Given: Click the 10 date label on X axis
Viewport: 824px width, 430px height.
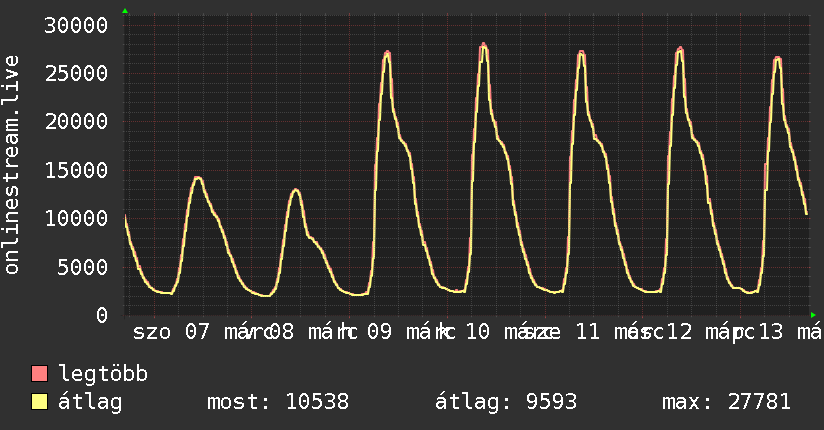Looking at the screenshot, I should (x=478, y=332).
